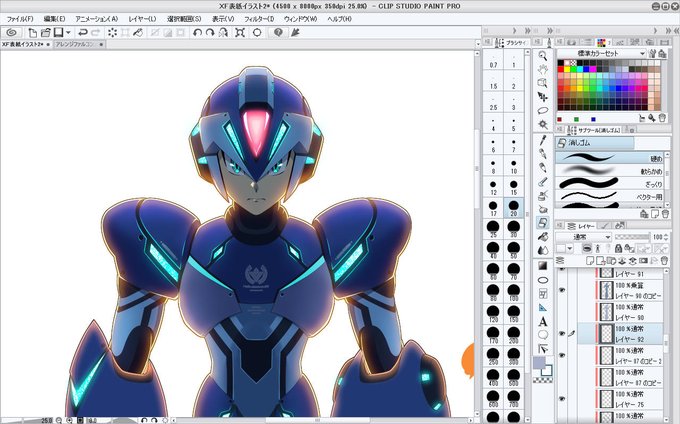
Task: Select the Ruler triangle tool
Action: pos(543,307)
